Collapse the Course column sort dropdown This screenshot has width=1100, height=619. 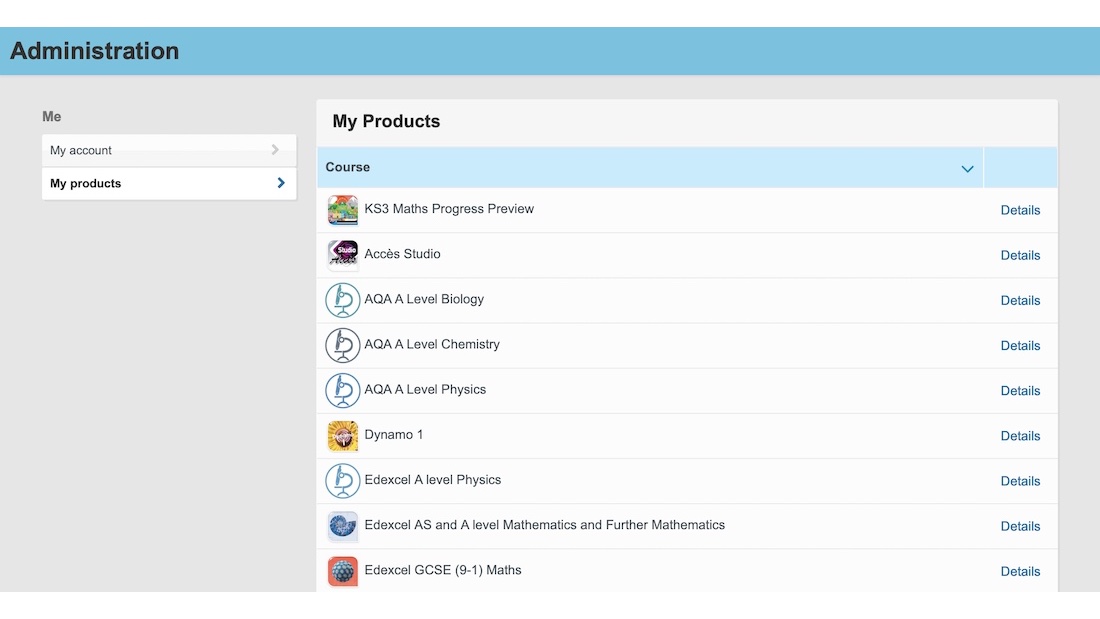tap(967, 168)
